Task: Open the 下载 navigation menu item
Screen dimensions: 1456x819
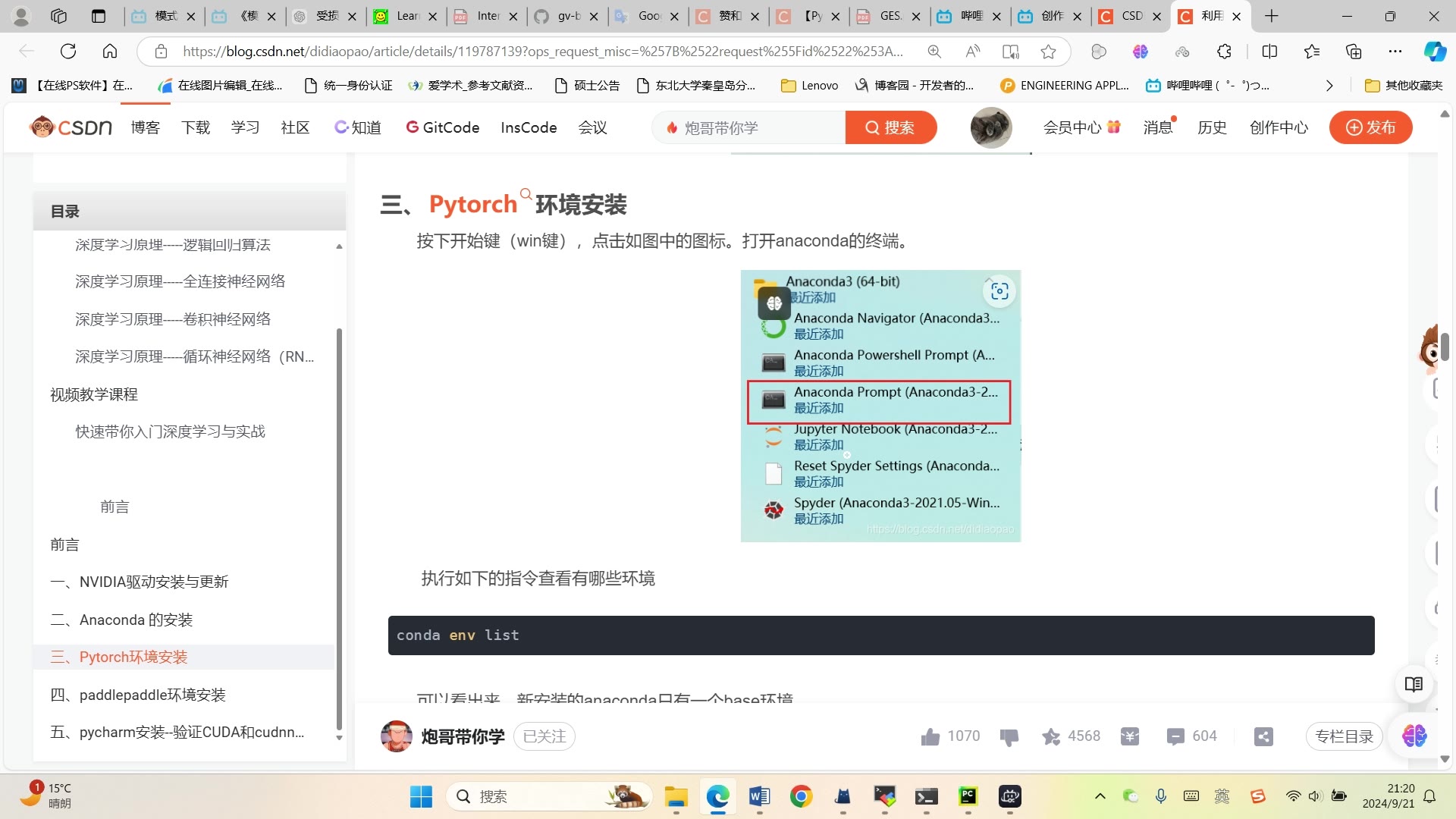Action: pyautogui.click(x=196, y=127)
